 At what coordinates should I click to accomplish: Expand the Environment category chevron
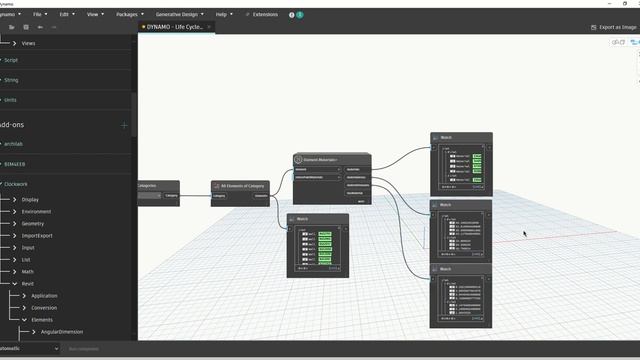click(x=15, y=211)
